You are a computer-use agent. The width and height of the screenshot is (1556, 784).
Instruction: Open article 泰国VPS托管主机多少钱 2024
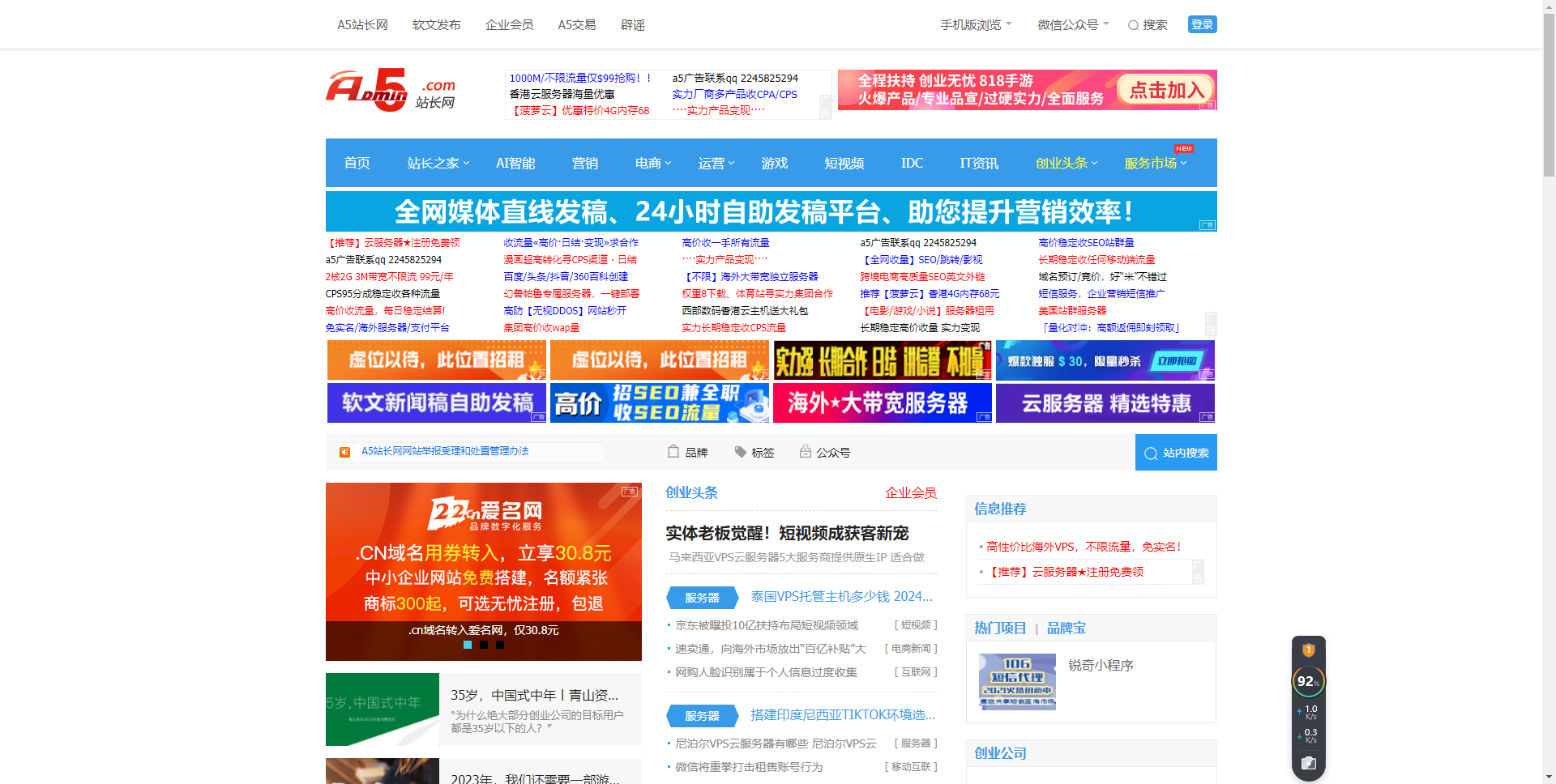(842, 596)
